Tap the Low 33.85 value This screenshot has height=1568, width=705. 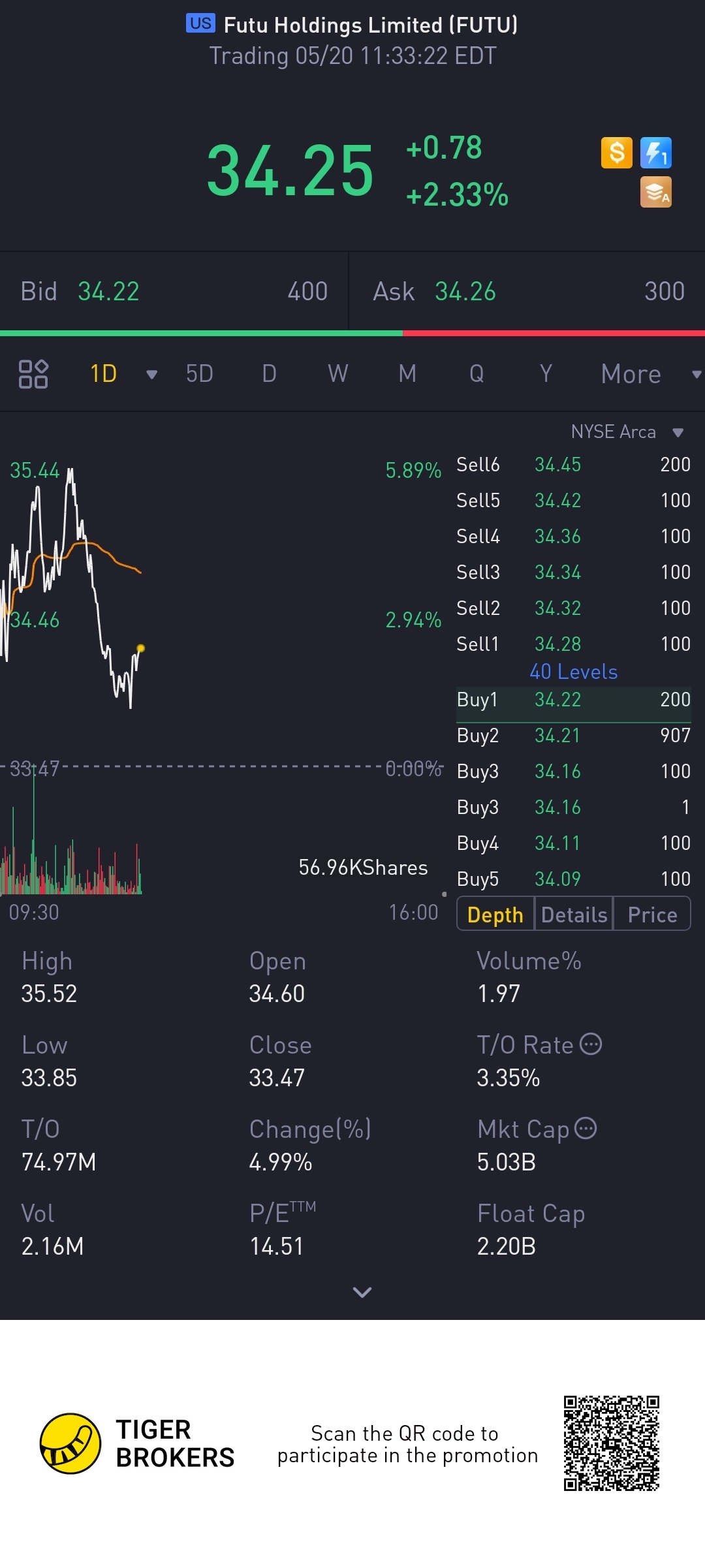49,1077
